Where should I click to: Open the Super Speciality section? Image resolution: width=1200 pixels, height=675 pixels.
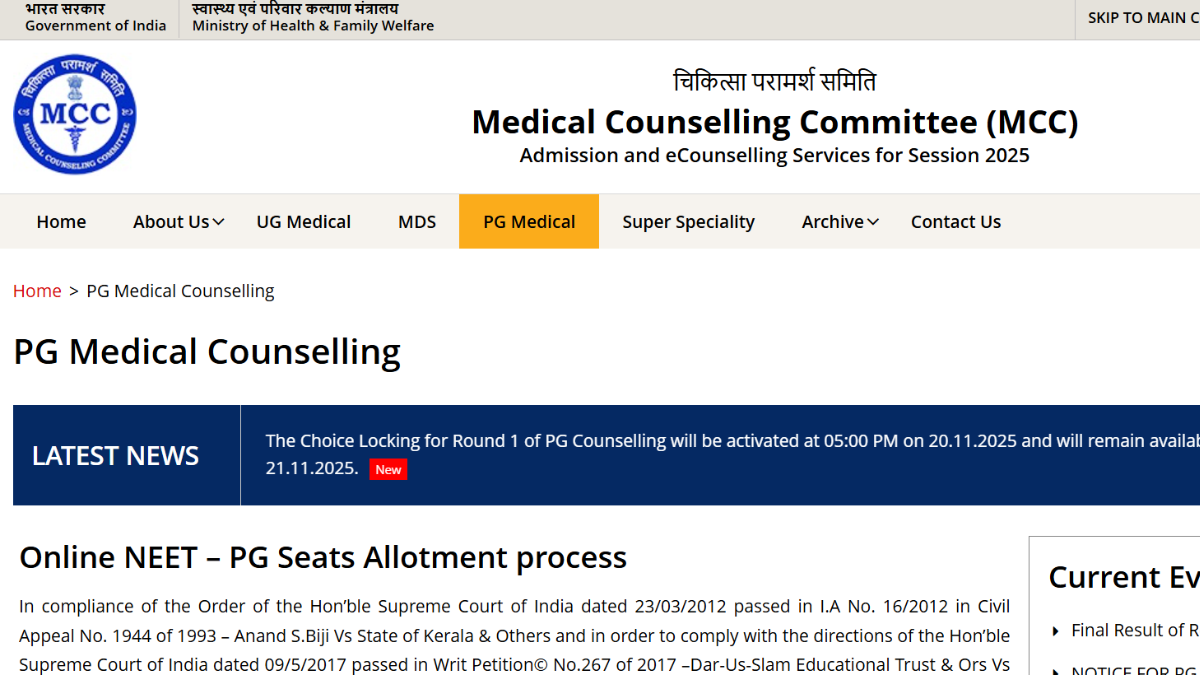pyautogui.click(x=688, y=221)
